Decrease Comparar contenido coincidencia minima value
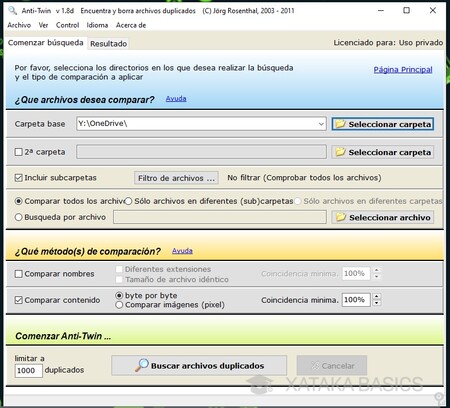The image size is (450, 408). [377, 303]
